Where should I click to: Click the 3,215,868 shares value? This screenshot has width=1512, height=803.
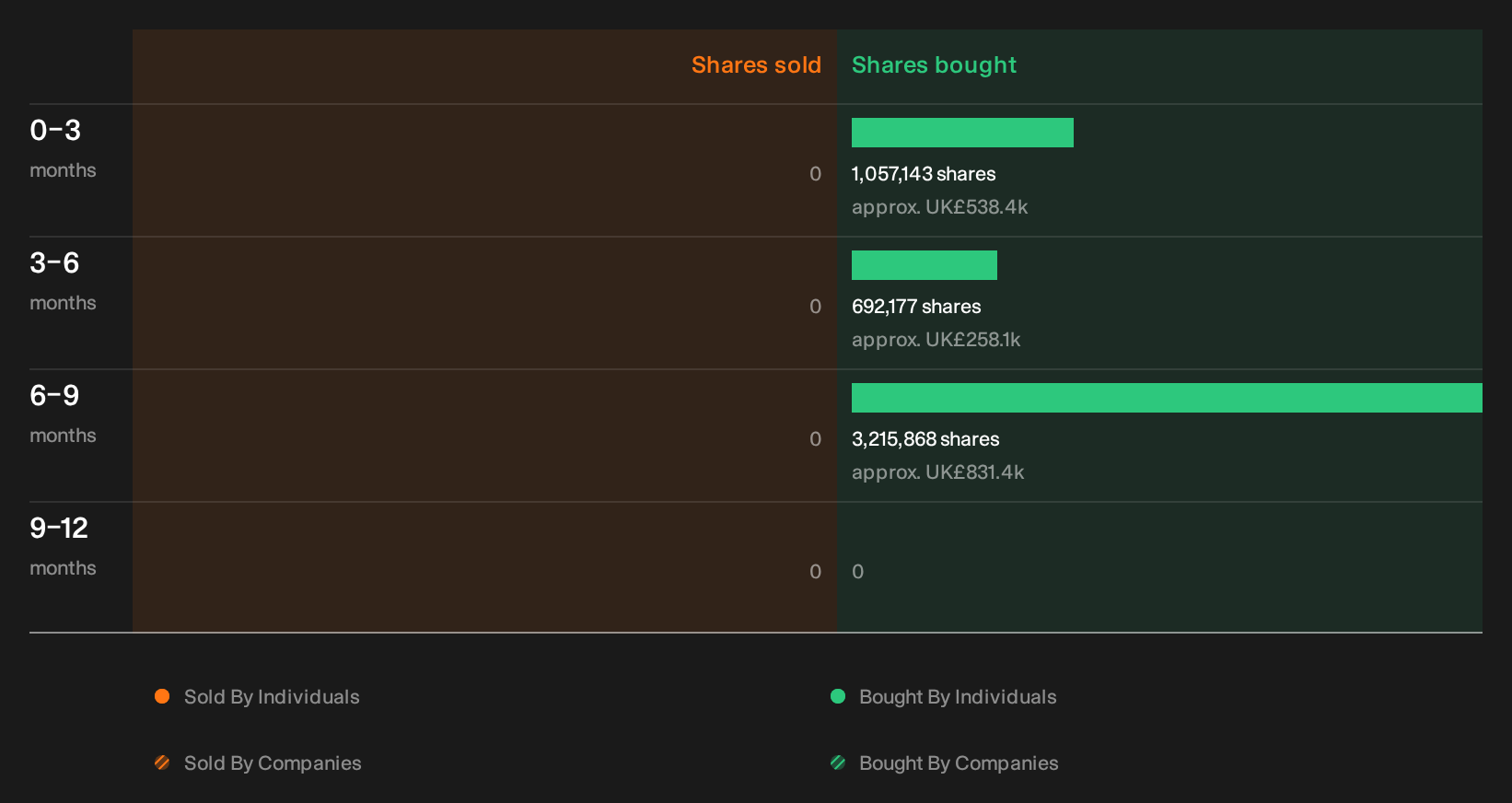click(925, 439)
